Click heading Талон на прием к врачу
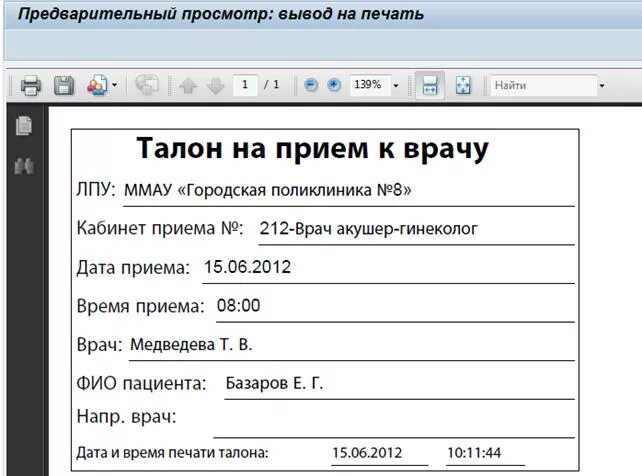 [x=313, y=148]
